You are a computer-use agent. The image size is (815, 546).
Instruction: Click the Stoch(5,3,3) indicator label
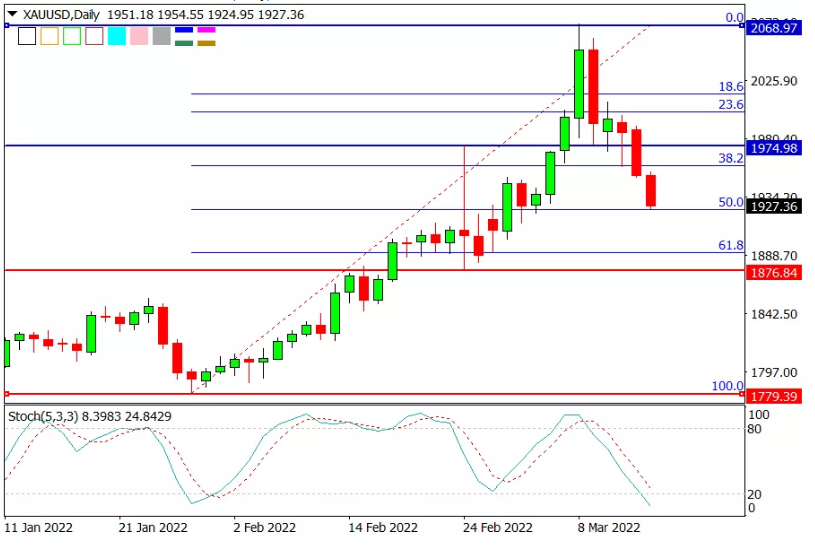[x=43, y=417]
